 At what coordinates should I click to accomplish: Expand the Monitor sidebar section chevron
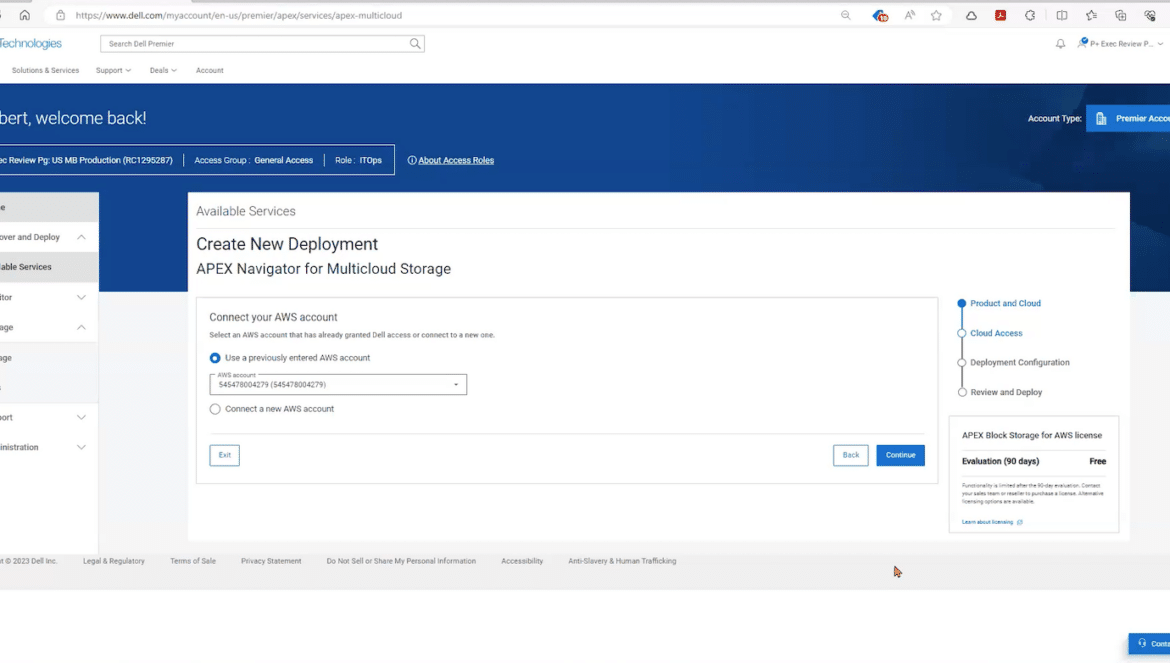(81, 298)
